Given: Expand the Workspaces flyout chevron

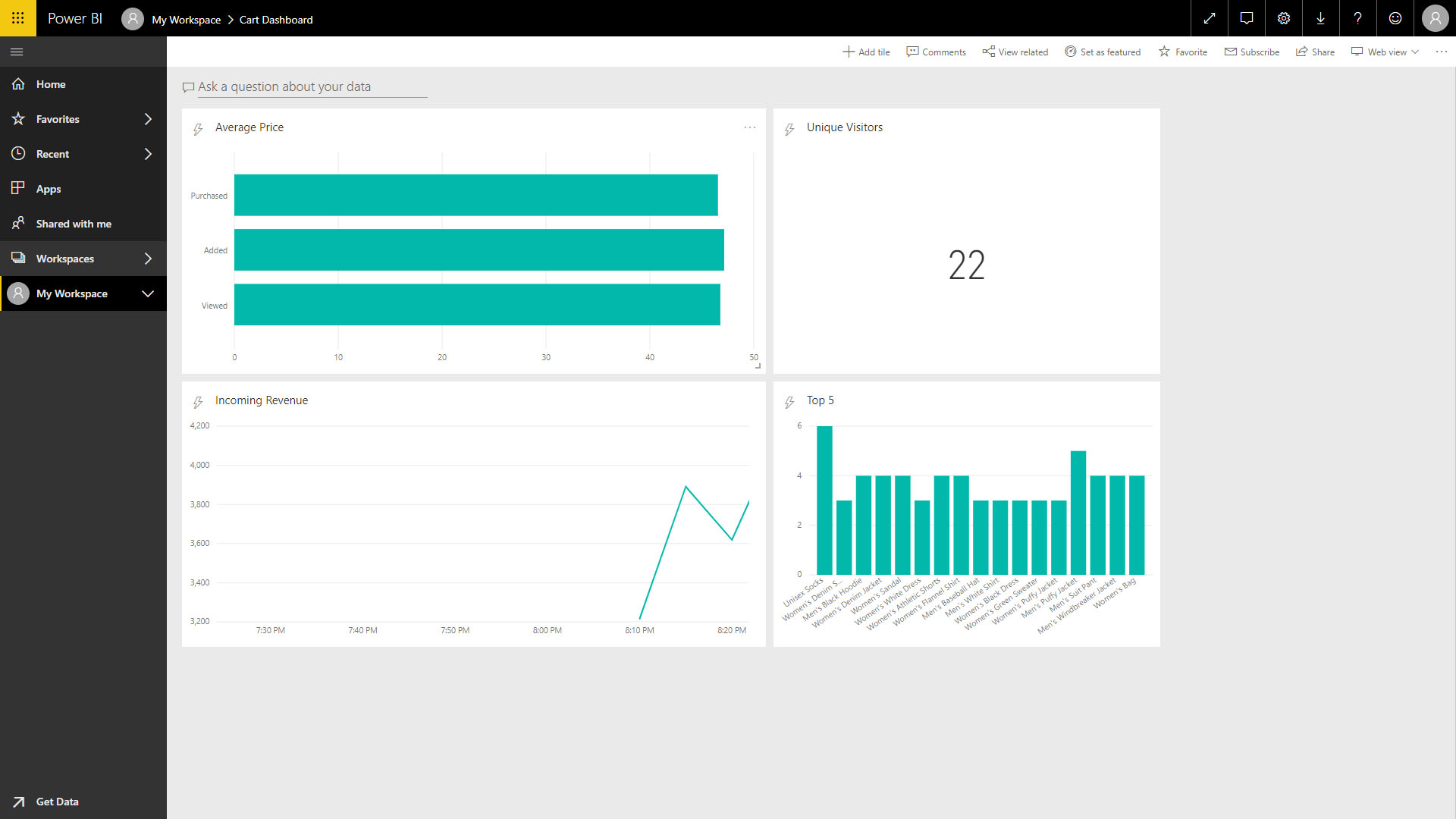Looking at the screenshot, I should point(148,259).
